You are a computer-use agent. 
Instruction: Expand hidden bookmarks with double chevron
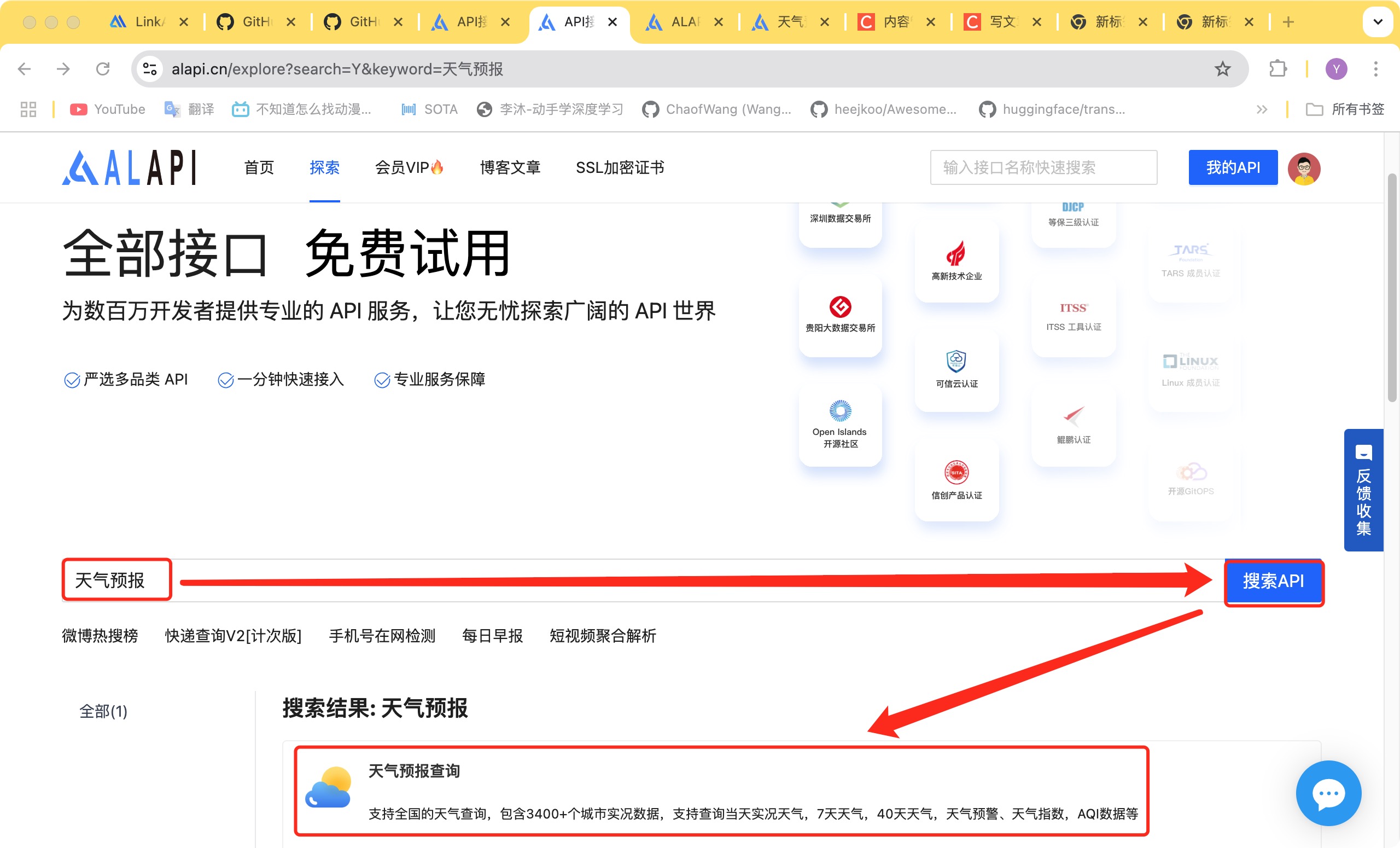tap(1261, 109)
